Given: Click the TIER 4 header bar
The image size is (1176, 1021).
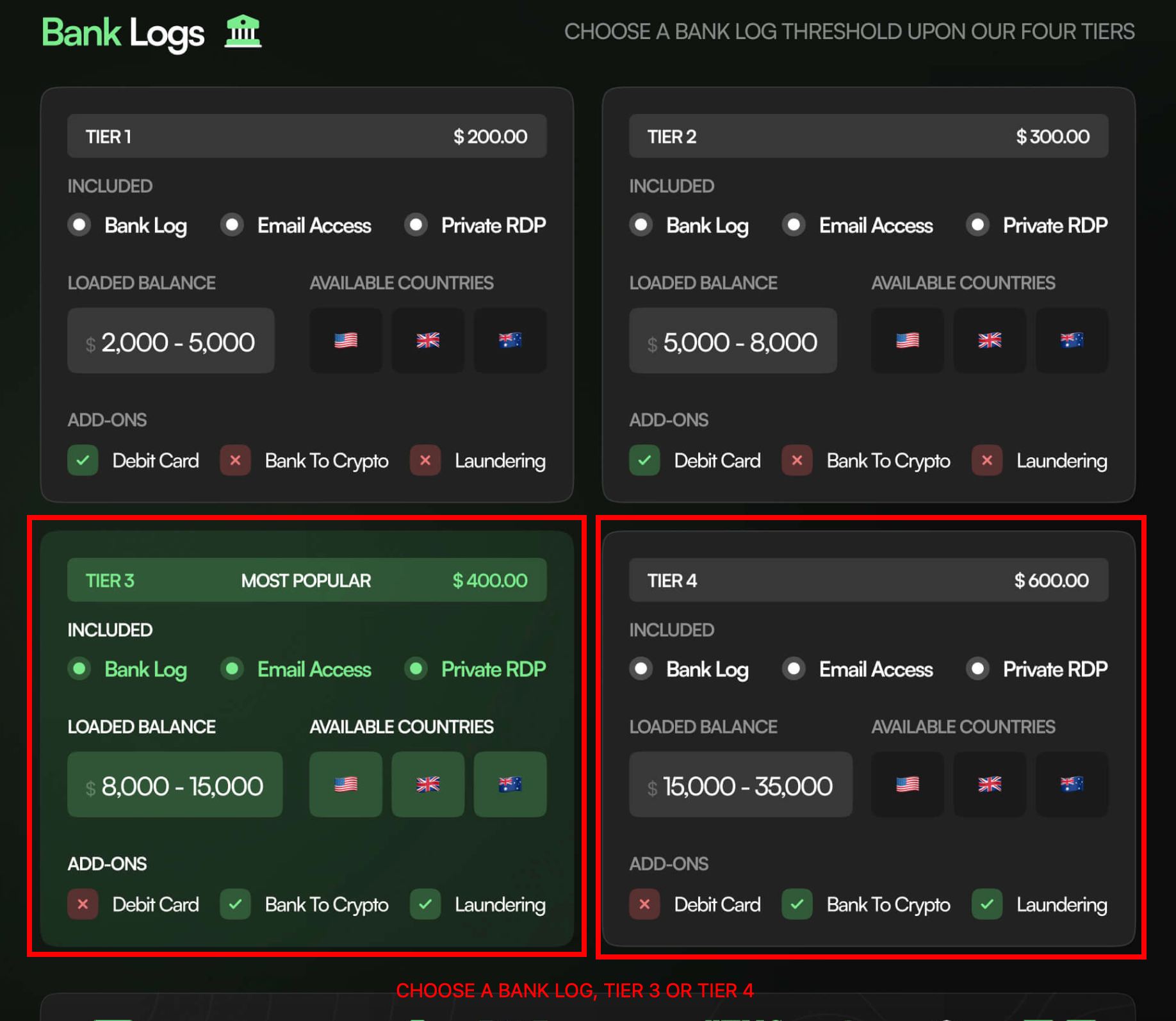Looking at the screenshot, I should (869, 580).
